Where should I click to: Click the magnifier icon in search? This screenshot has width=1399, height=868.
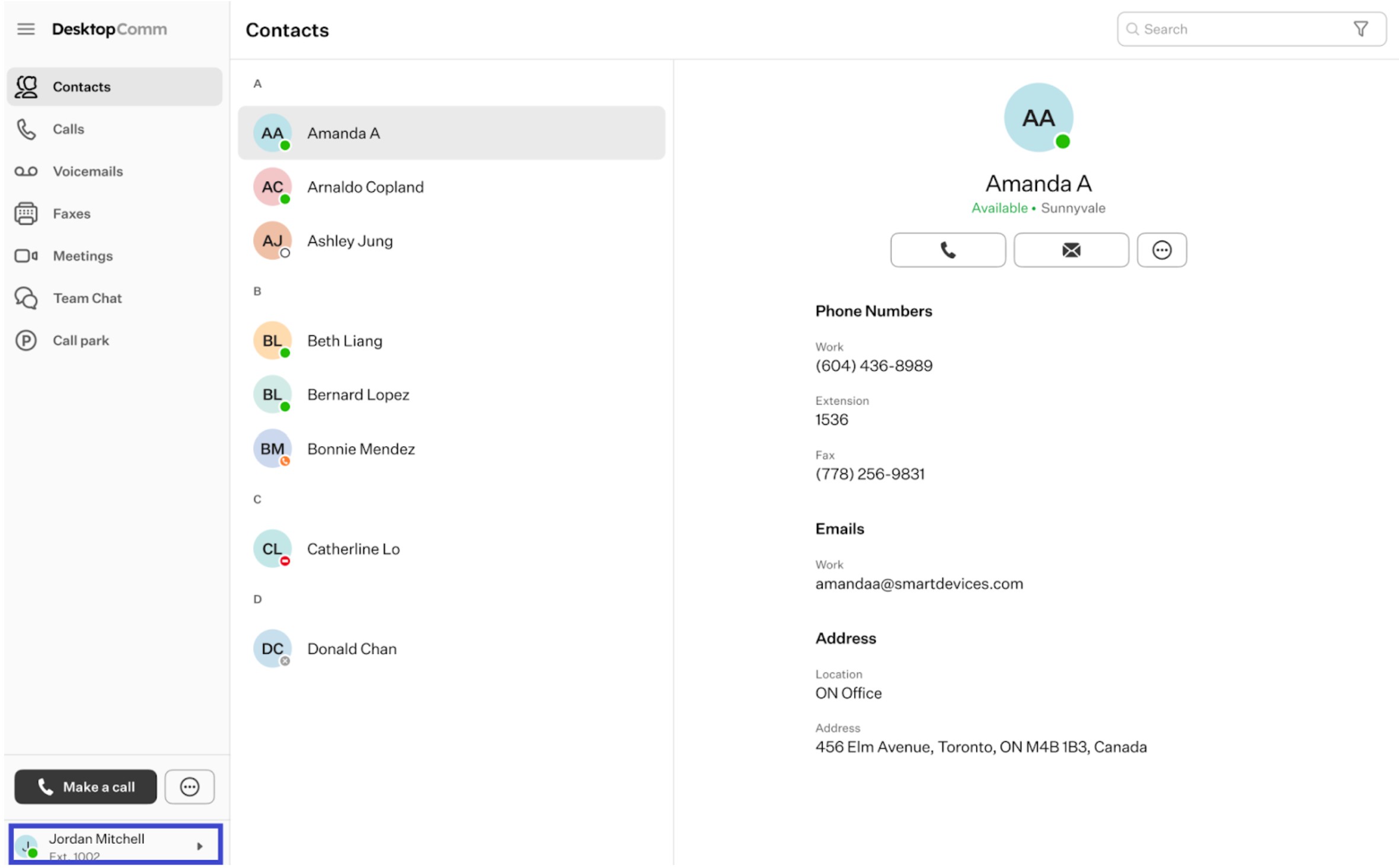(x=1132, y=29)
